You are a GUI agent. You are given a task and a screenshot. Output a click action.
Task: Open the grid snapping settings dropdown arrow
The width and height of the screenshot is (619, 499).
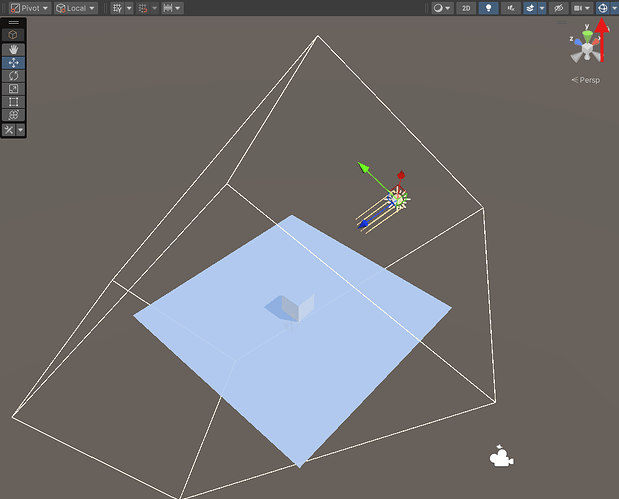point(154,8)
